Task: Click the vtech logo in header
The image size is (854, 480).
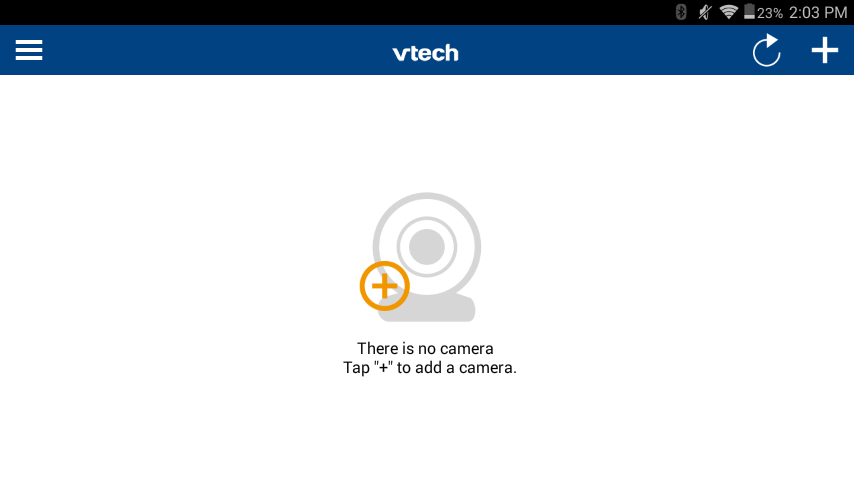Action: pyautogui.click(x=425, y=53)
